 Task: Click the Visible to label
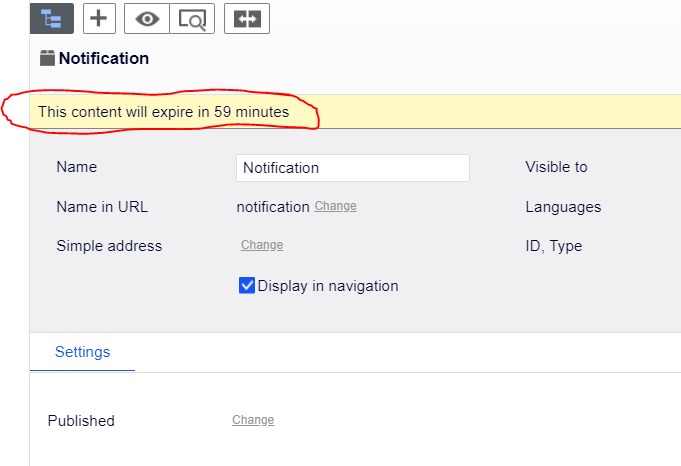point(556,167)
